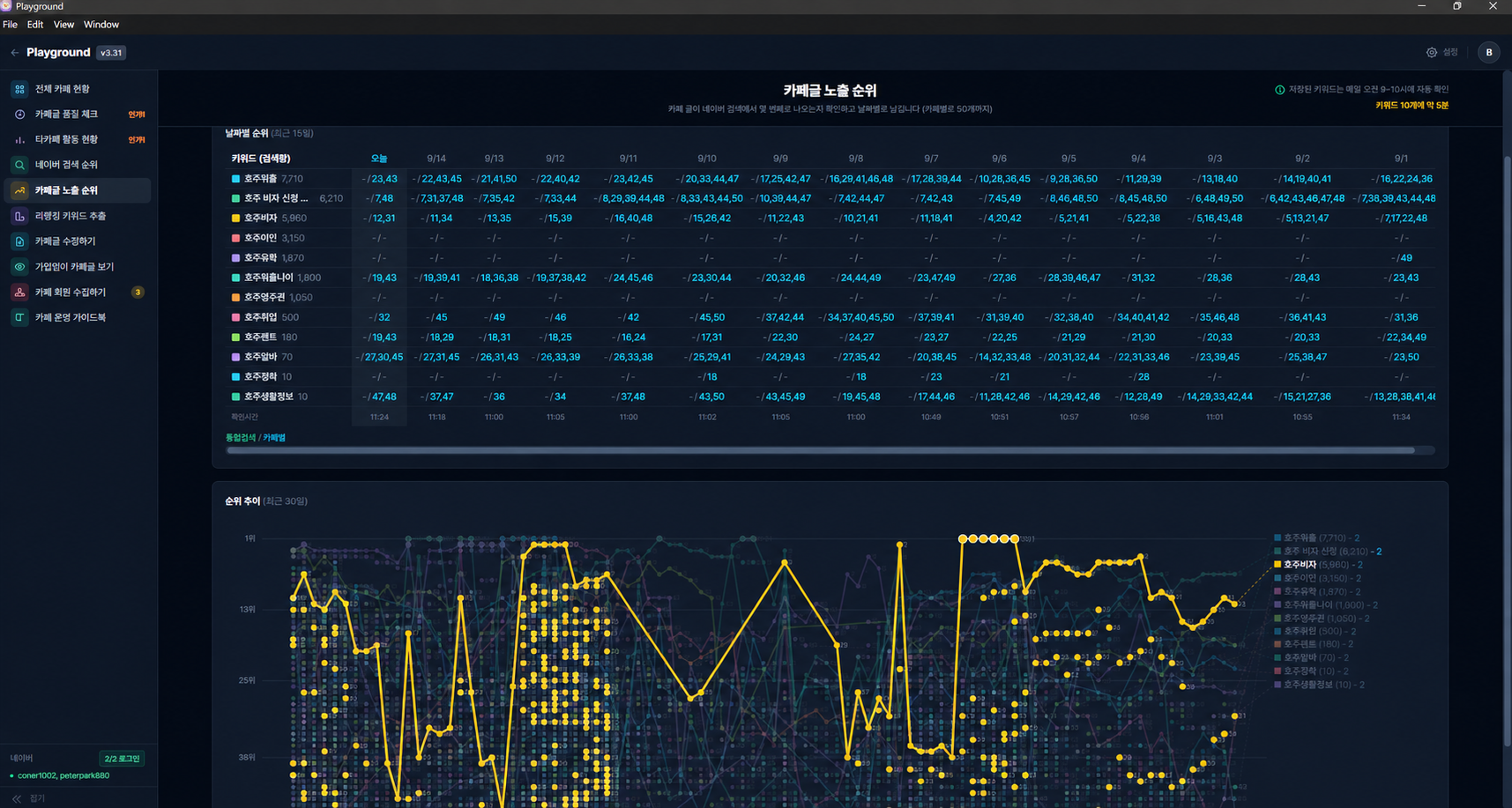Click the 순위 추이 chart section title
Screen dimensions: 1512x808
coord(242,501)
